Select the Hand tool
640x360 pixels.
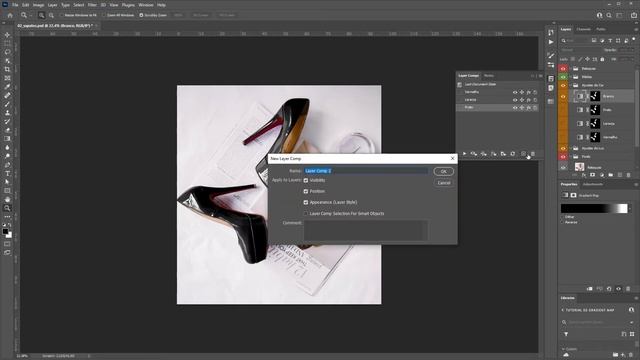pos(7,200)
